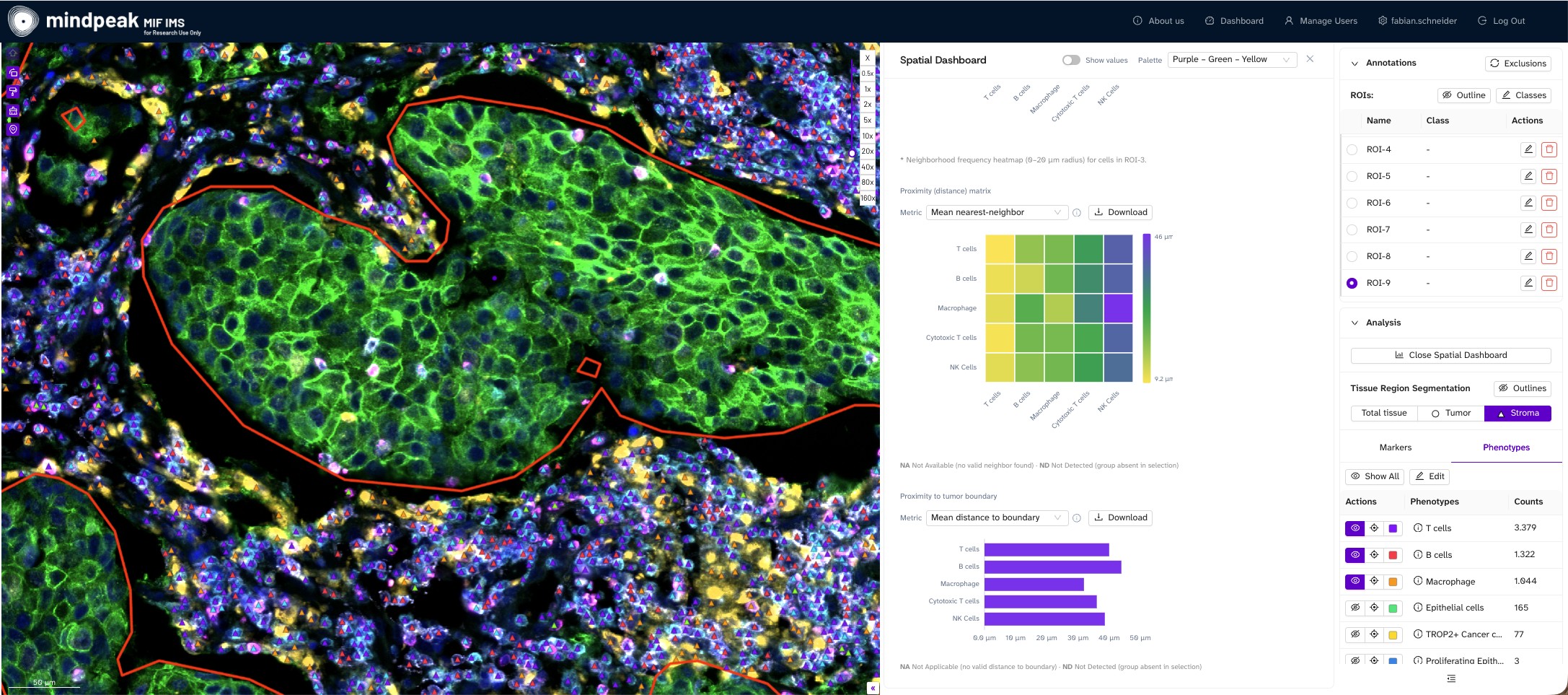Image resolution: width=1568 pixels, height=695 pixels.
Task: Close the Spatial Dashboard panel with X
Action: click(x=1310, y=59)
